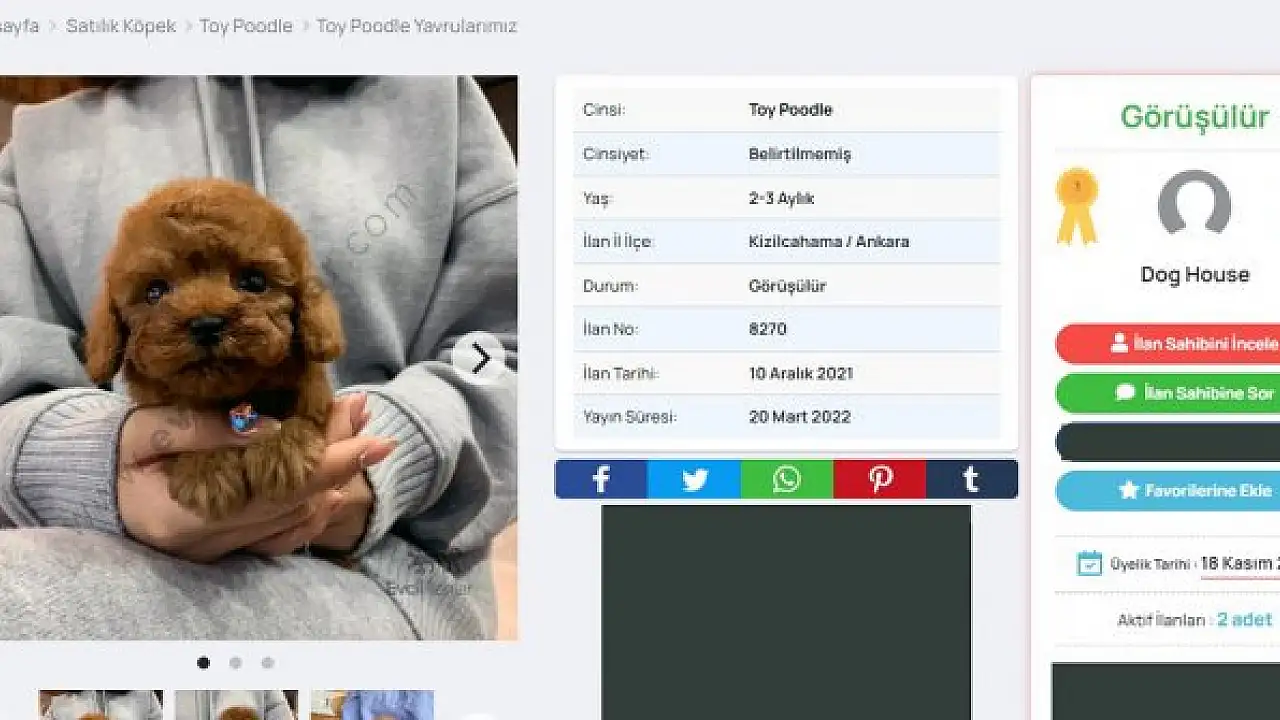Image resolution: width=1280 pixels, height=720 pixels.
Task: Jump to third carousel dot
Action: tap(268, 662)
